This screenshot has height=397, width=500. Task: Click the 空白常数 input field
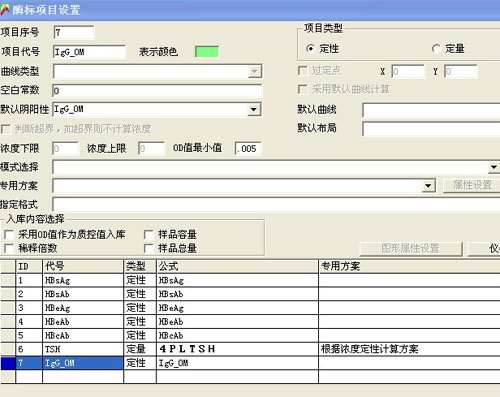[157, 91]
